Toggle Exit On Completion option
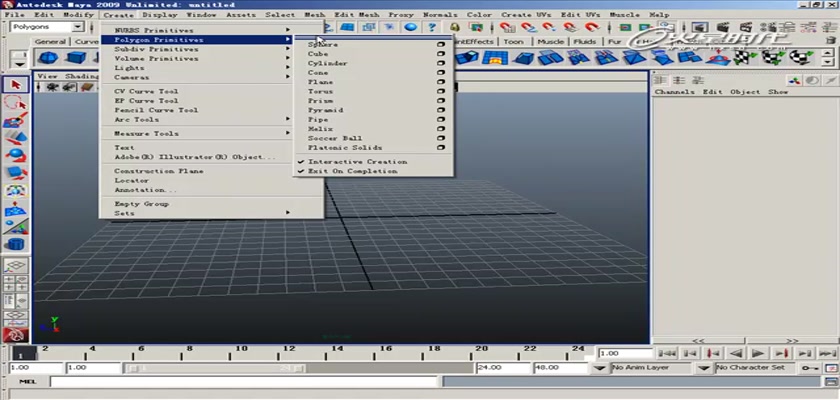This screenshot has width=840, height=400. tap(352, 171)
